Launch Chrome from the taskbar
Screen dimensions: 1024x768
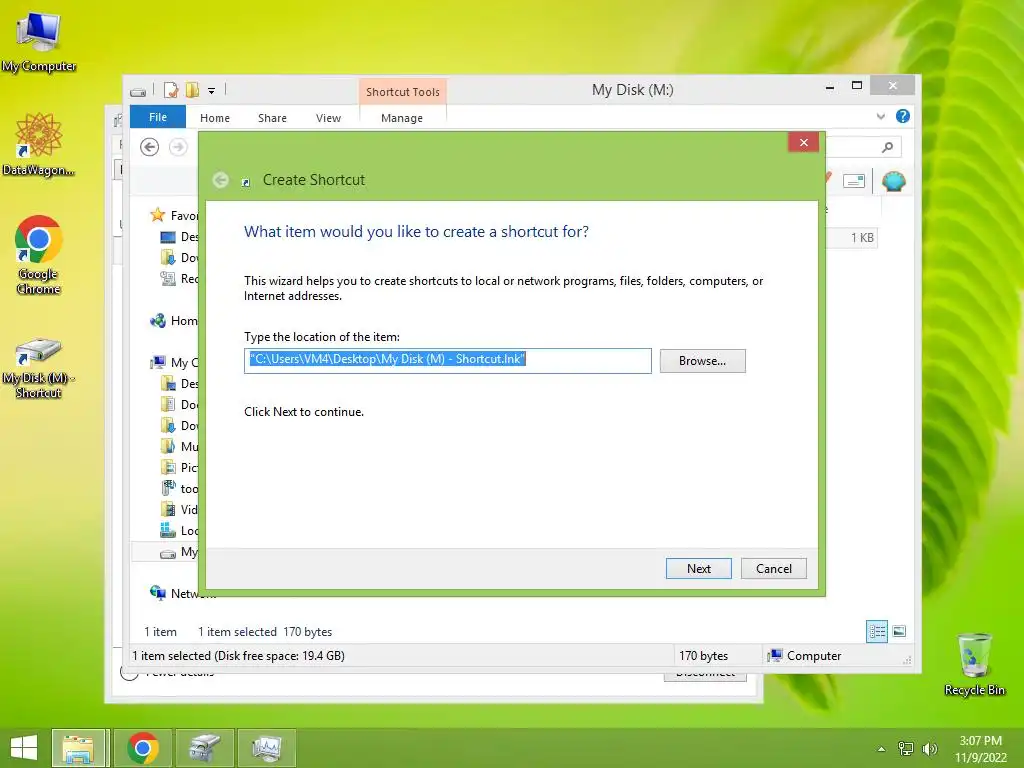point(142,748)
